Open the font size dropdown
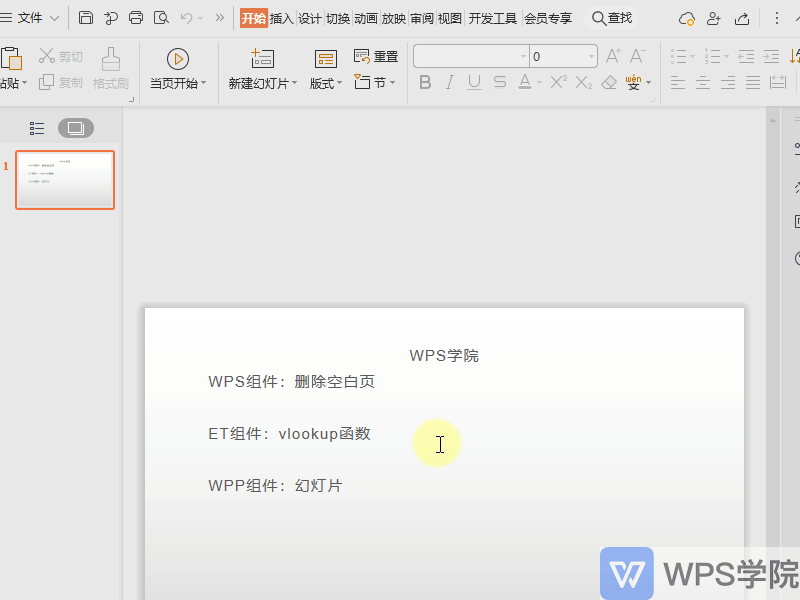This screenshot has height=600, width=800. click(591, 57)
